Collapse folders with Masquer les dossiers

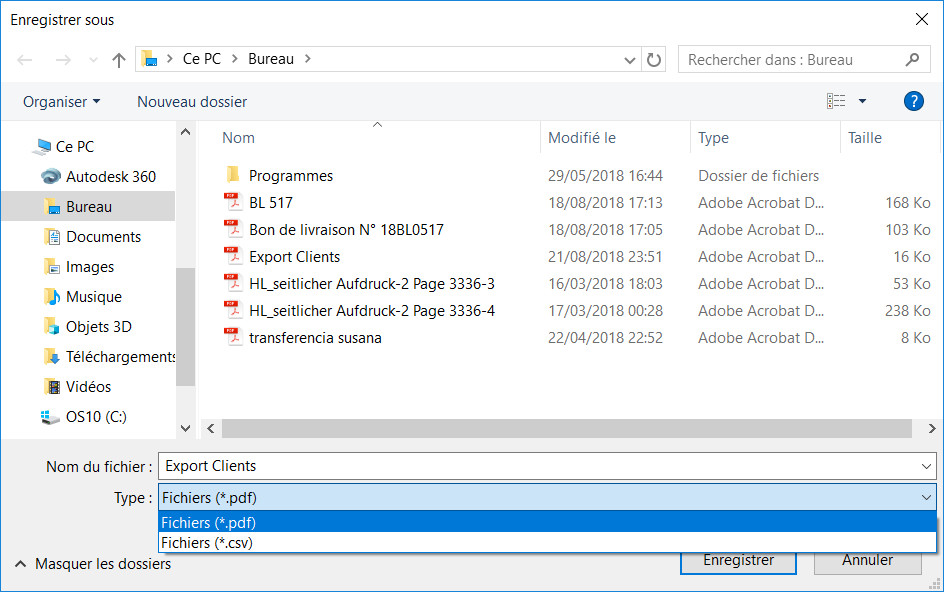click(102, 564)
